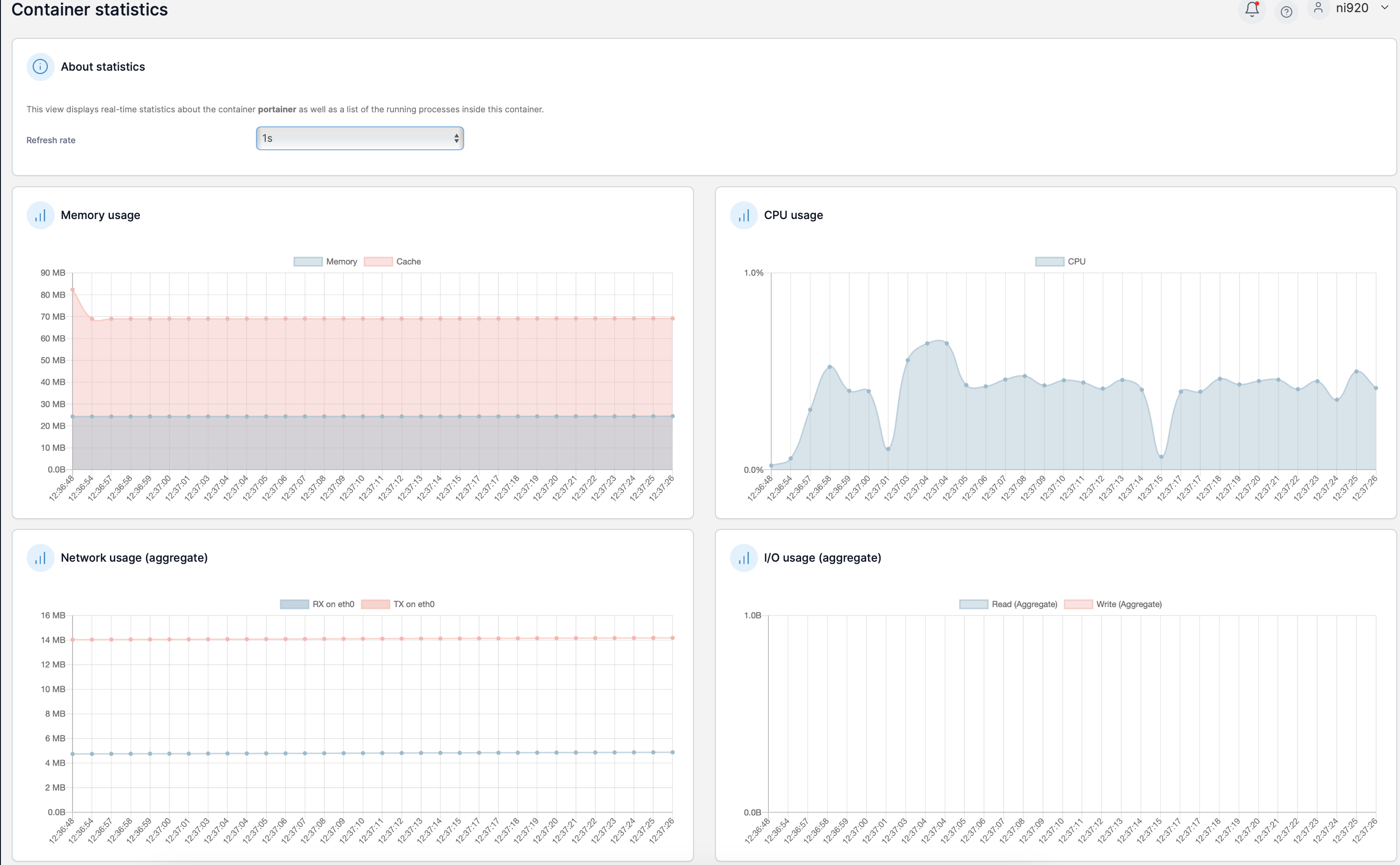This screenshot has width=1400, height=865.
Task: Open the Refresh rate dropdown
Action: coord(360,139)
